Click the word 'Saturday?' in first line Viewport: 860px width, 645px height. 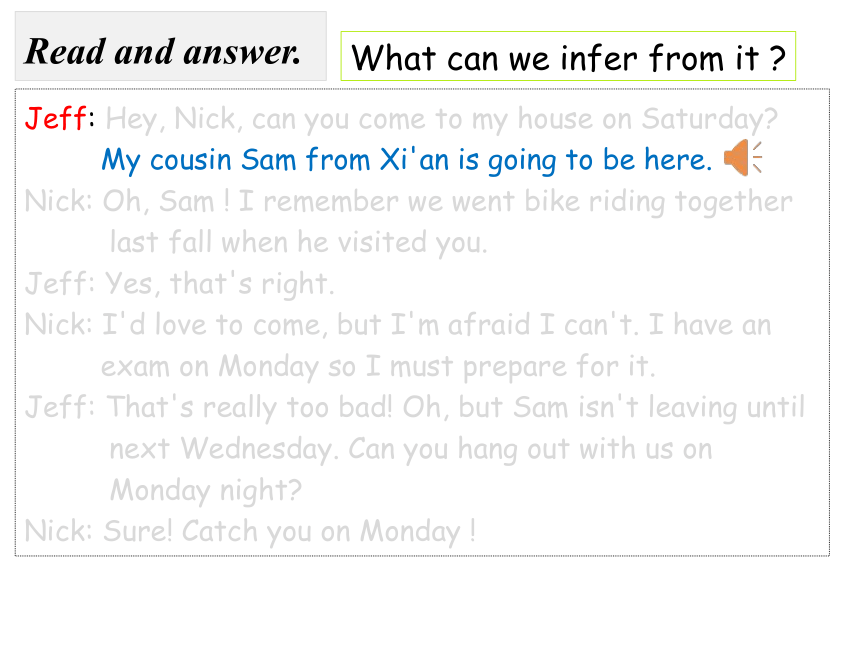710,120
